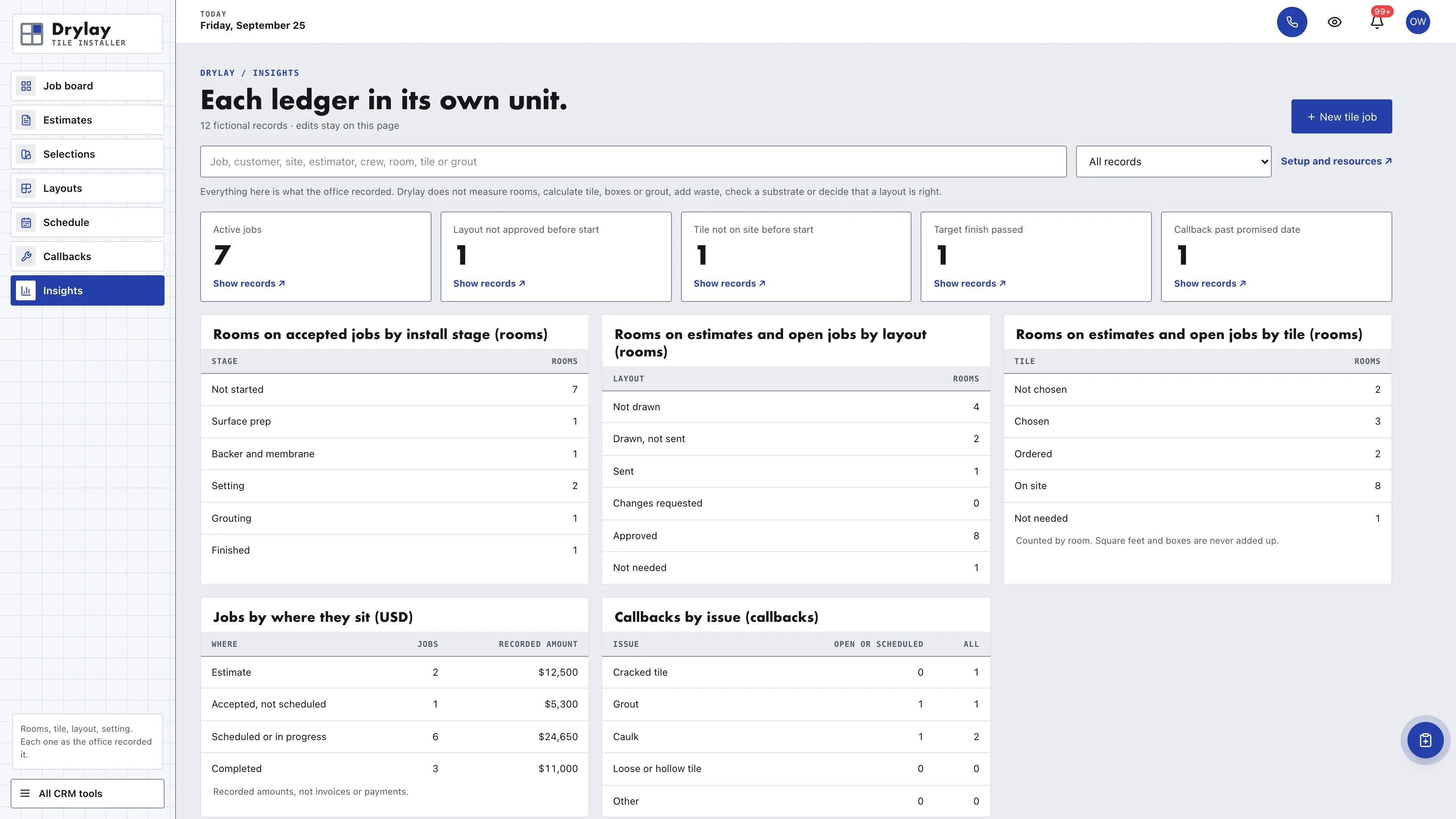Click the 'Drawn, not sent' layout row
The height and width of the screenshot is (819, 1456).
[796, 439]
